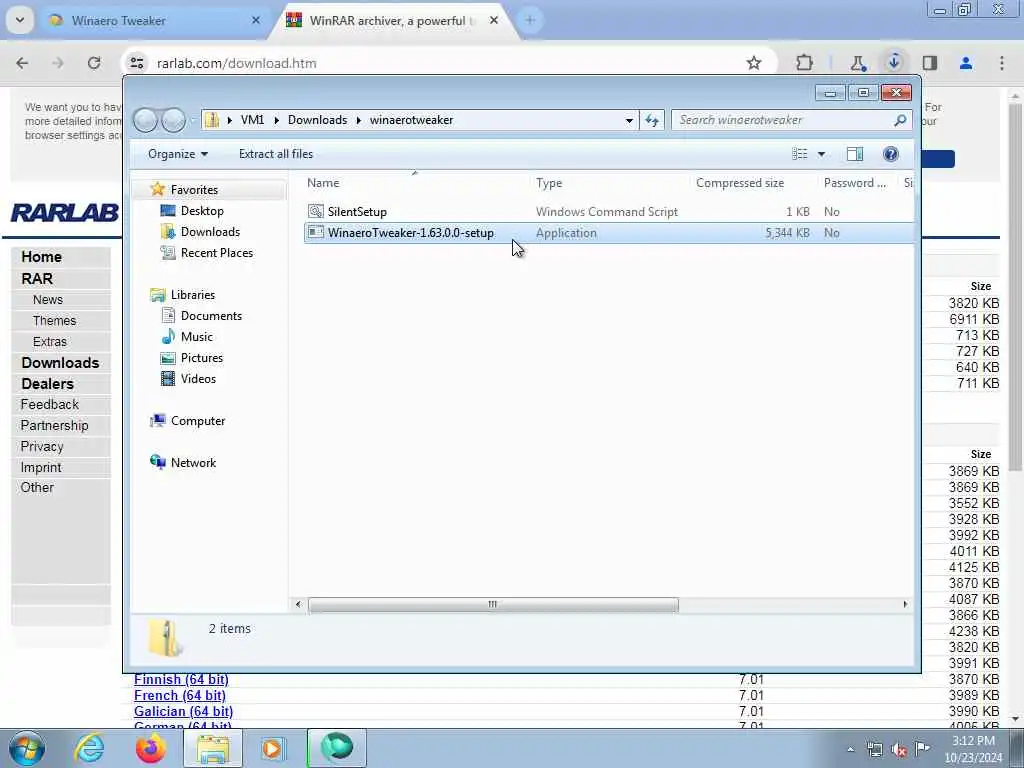Viewport: 1024px width, 768px height.
Task: Switch to the Winaero Tweaker tab
Action: click(x=155, y=21)
